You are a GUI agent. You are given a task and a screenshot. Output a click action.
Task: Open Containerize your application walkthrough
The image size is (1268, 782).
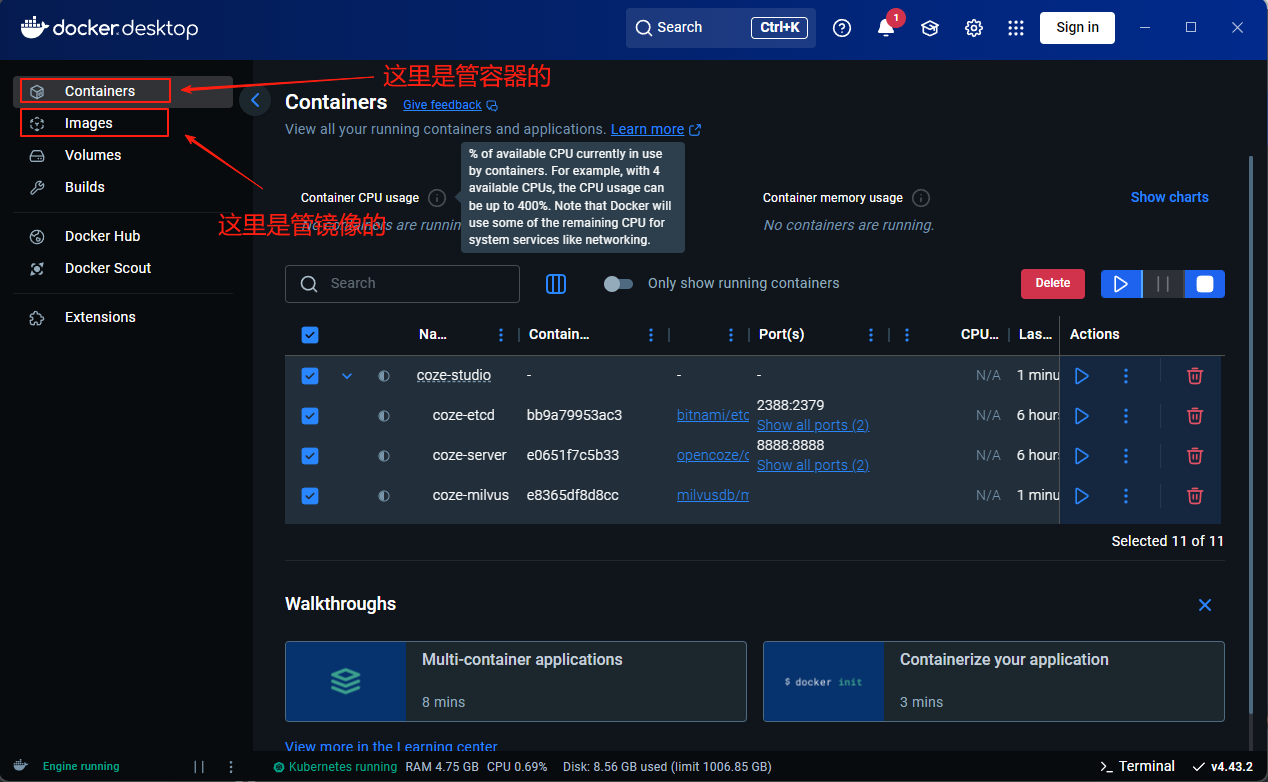tap(994, 682)
